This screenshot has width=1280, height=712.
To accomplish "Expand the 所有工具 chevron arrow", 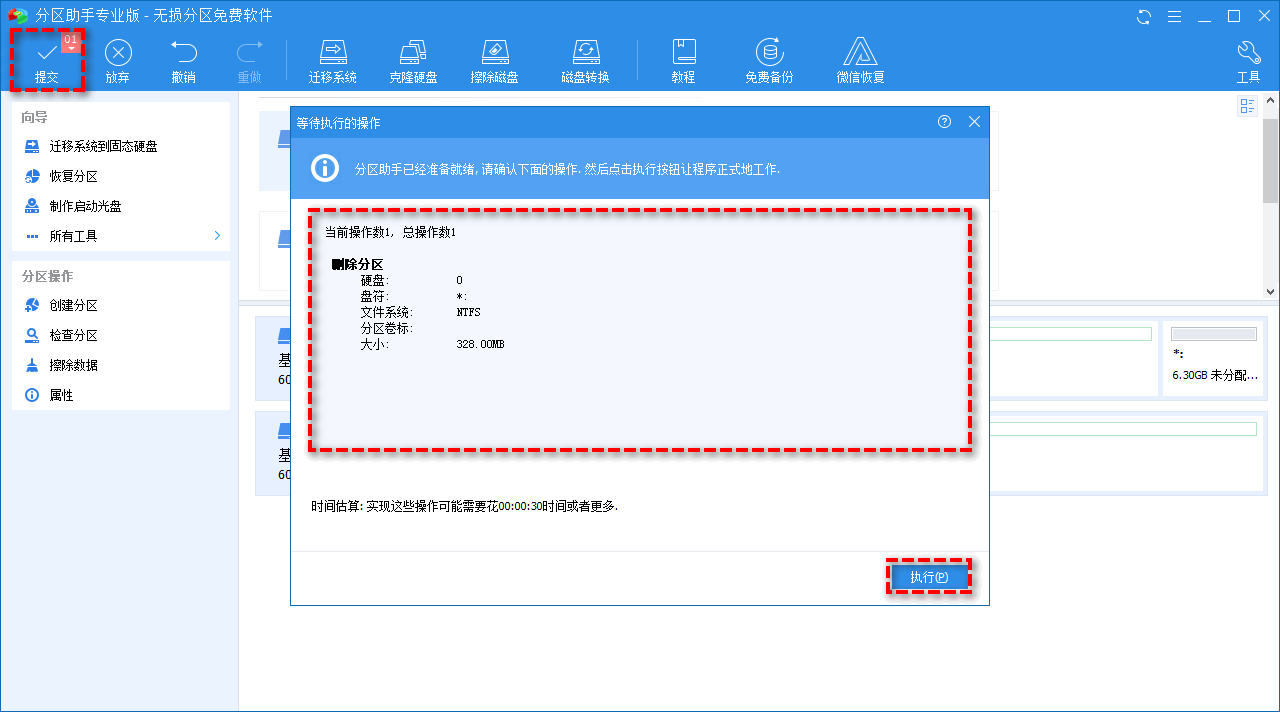I will click(x=217, y=236).
